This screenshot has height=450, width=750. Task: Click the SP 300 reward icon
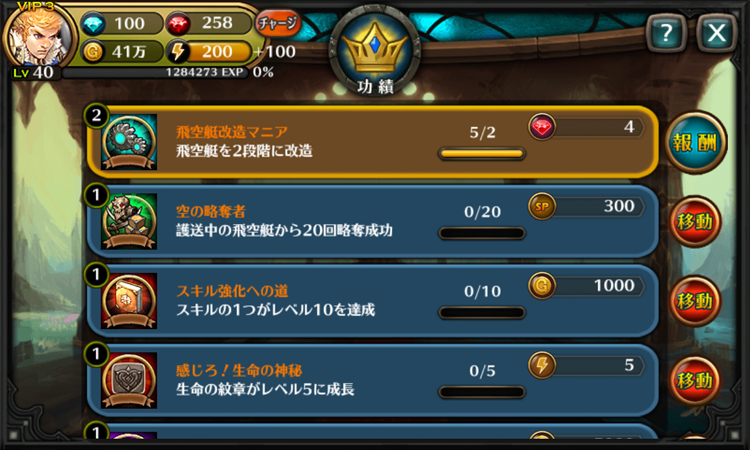pos(542,207)
